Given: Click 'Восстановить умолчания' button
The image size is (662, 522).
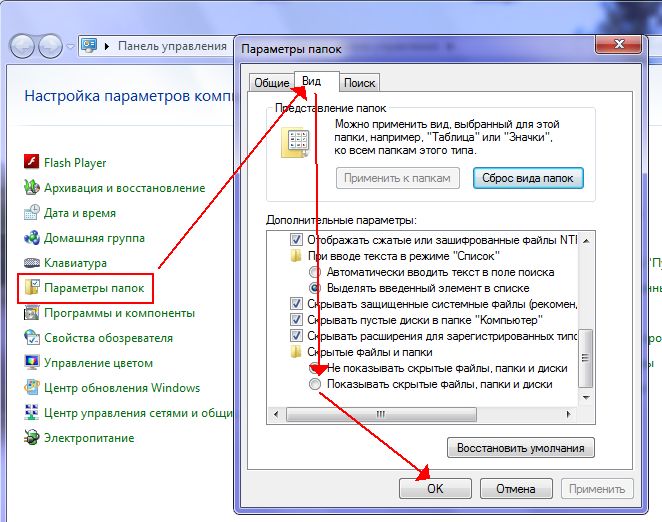Looking at the screenshot, I should click(x=521, y=448).
